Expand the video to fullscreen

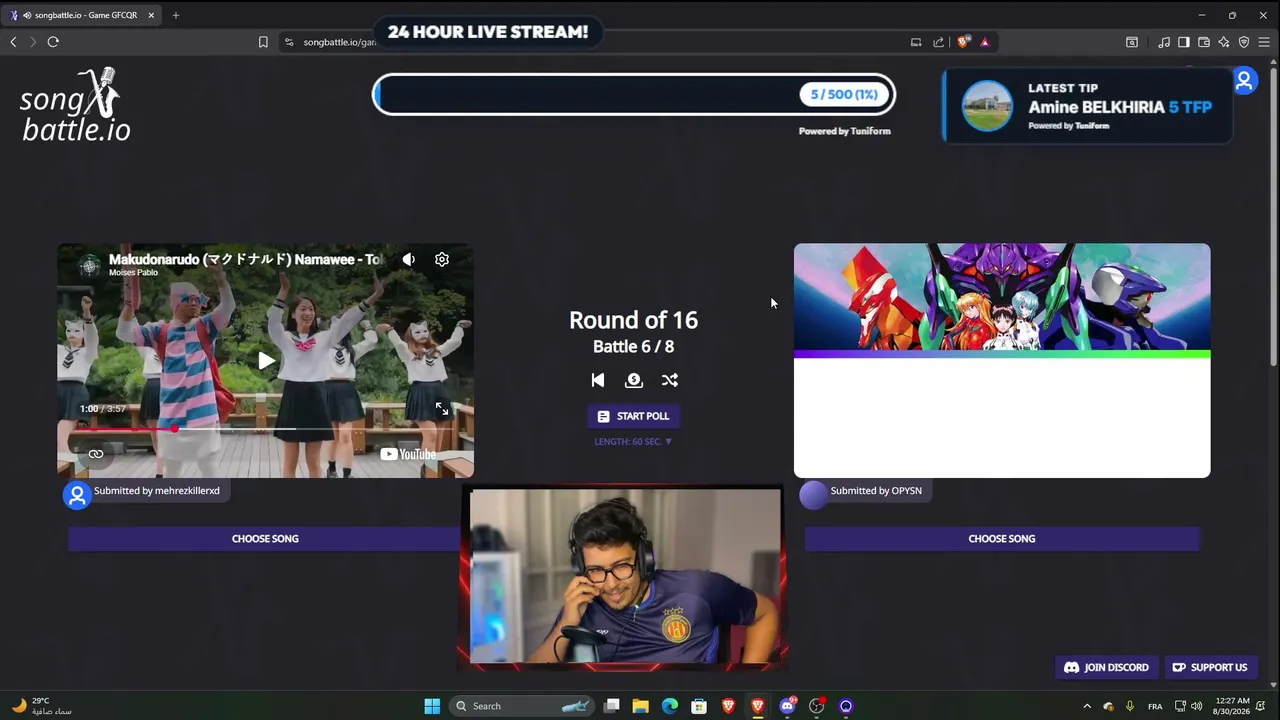(x=442, y=409)
